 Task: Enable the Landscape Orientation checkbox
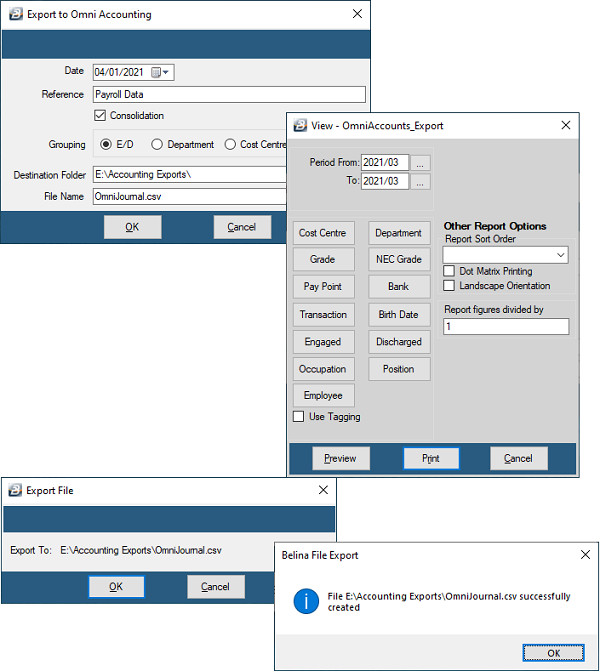449,285
